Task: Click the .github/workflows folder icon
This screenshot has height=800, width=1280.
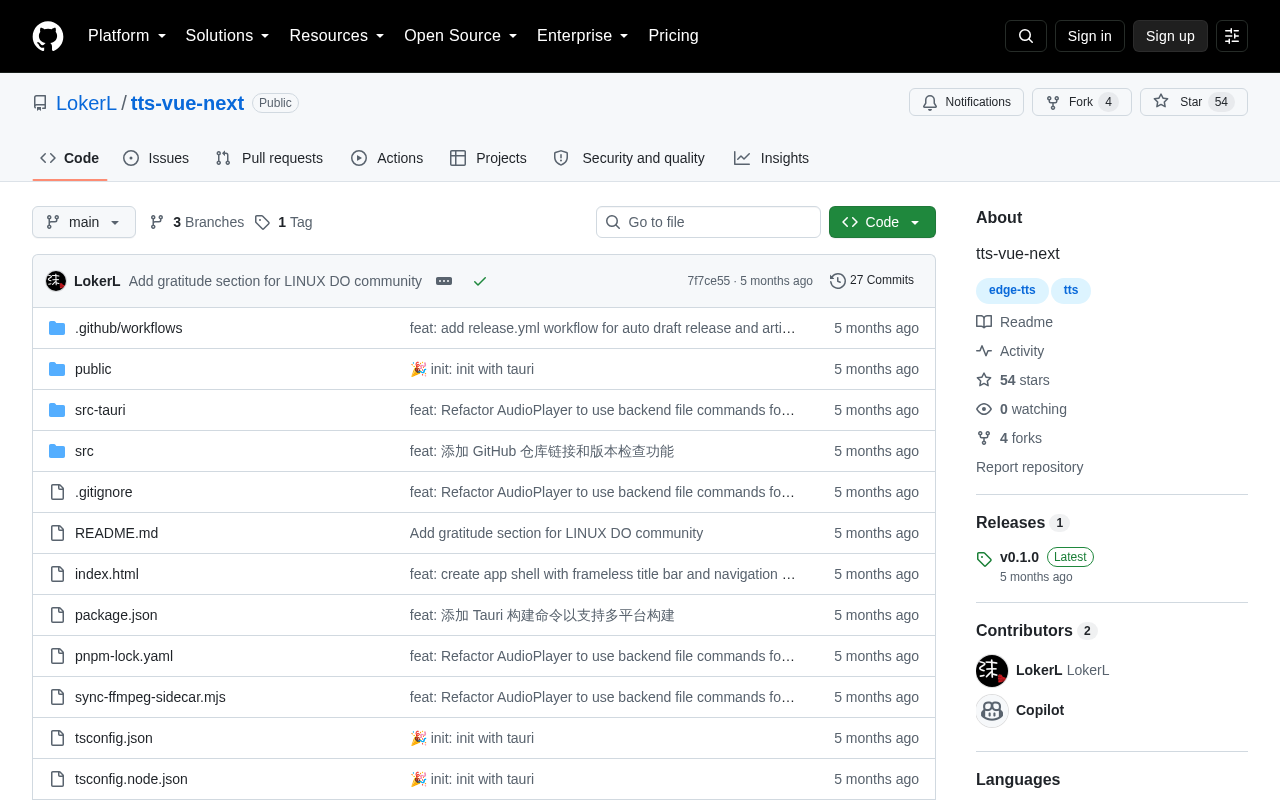Action: pos(57,328)
